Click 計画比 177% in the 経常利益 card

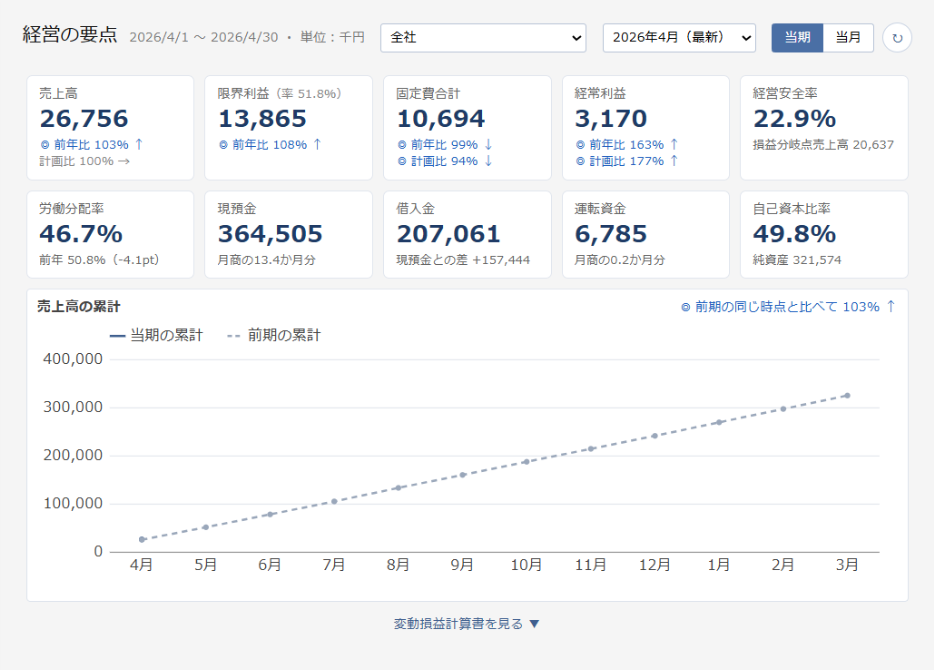pos(627,161)
